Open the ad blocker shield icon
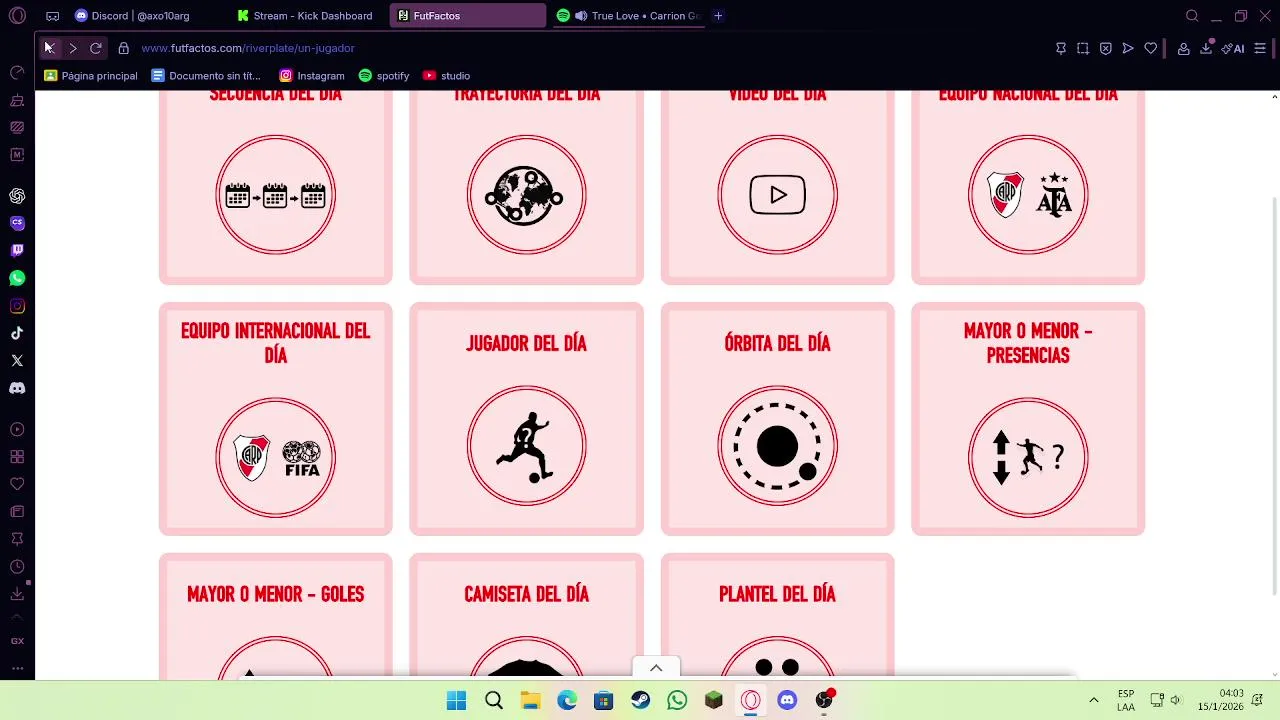 [x=1105, y=48]
